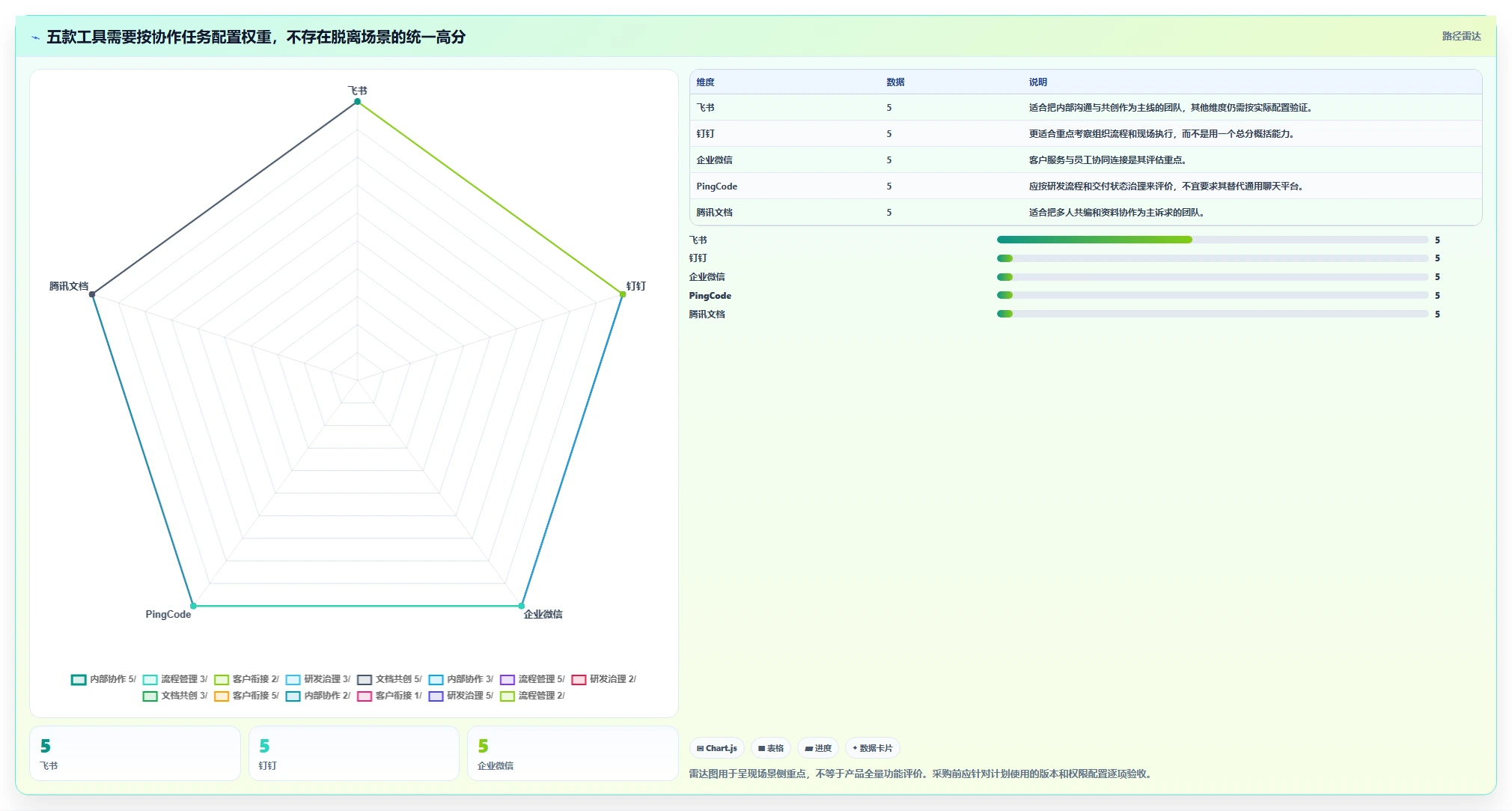
Task: Click the 钉钉 axis label on the radar
Action: tap(635, 286)
